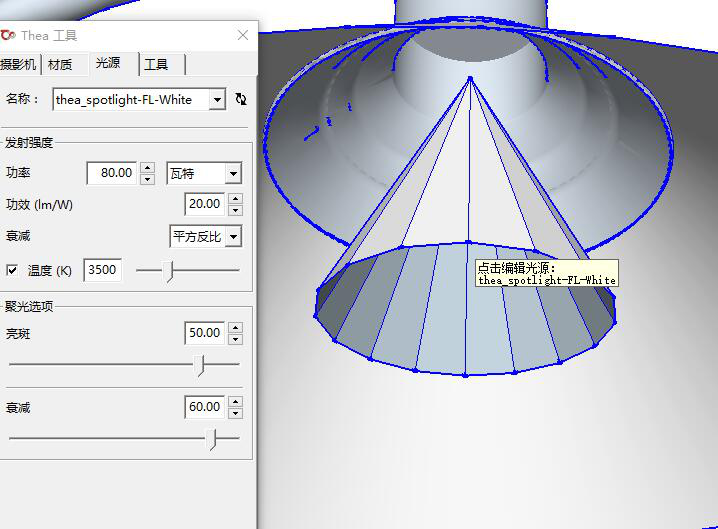The width and height of the screenshot is (718, 529).
Task: Click the Thea logo icon in title bar
Action: click(7, 35)
